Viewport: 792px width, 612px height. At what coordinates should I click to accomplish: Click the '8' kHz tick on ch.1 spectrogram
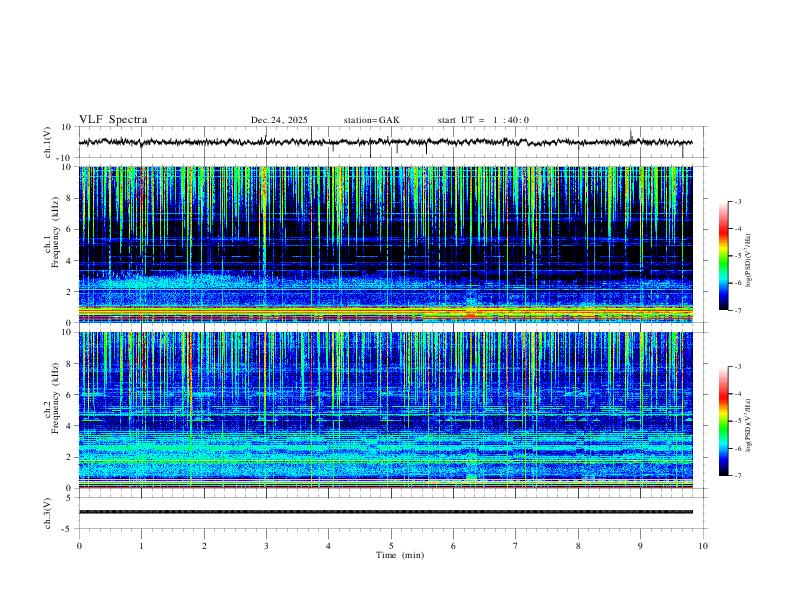[71, 198]
